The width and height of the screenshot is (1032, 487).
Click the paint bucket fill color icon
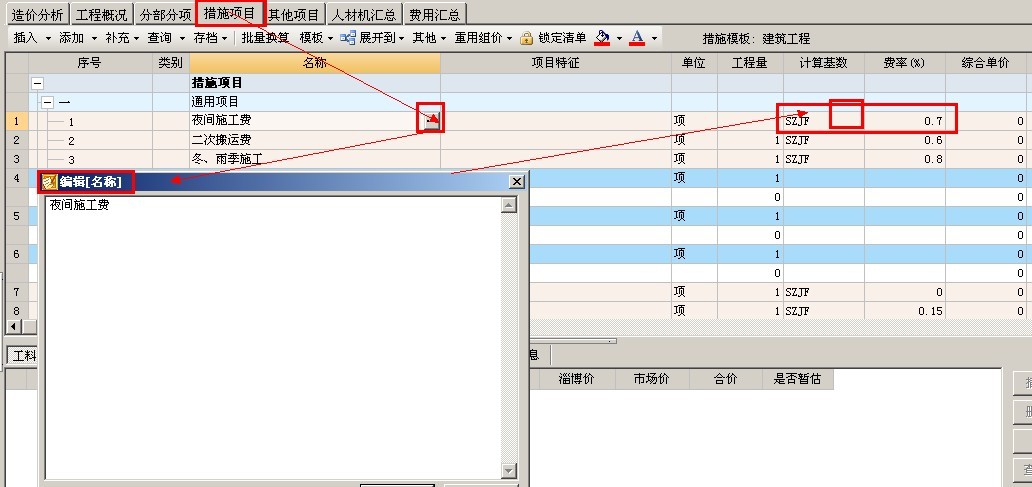(x=602, y=38)
